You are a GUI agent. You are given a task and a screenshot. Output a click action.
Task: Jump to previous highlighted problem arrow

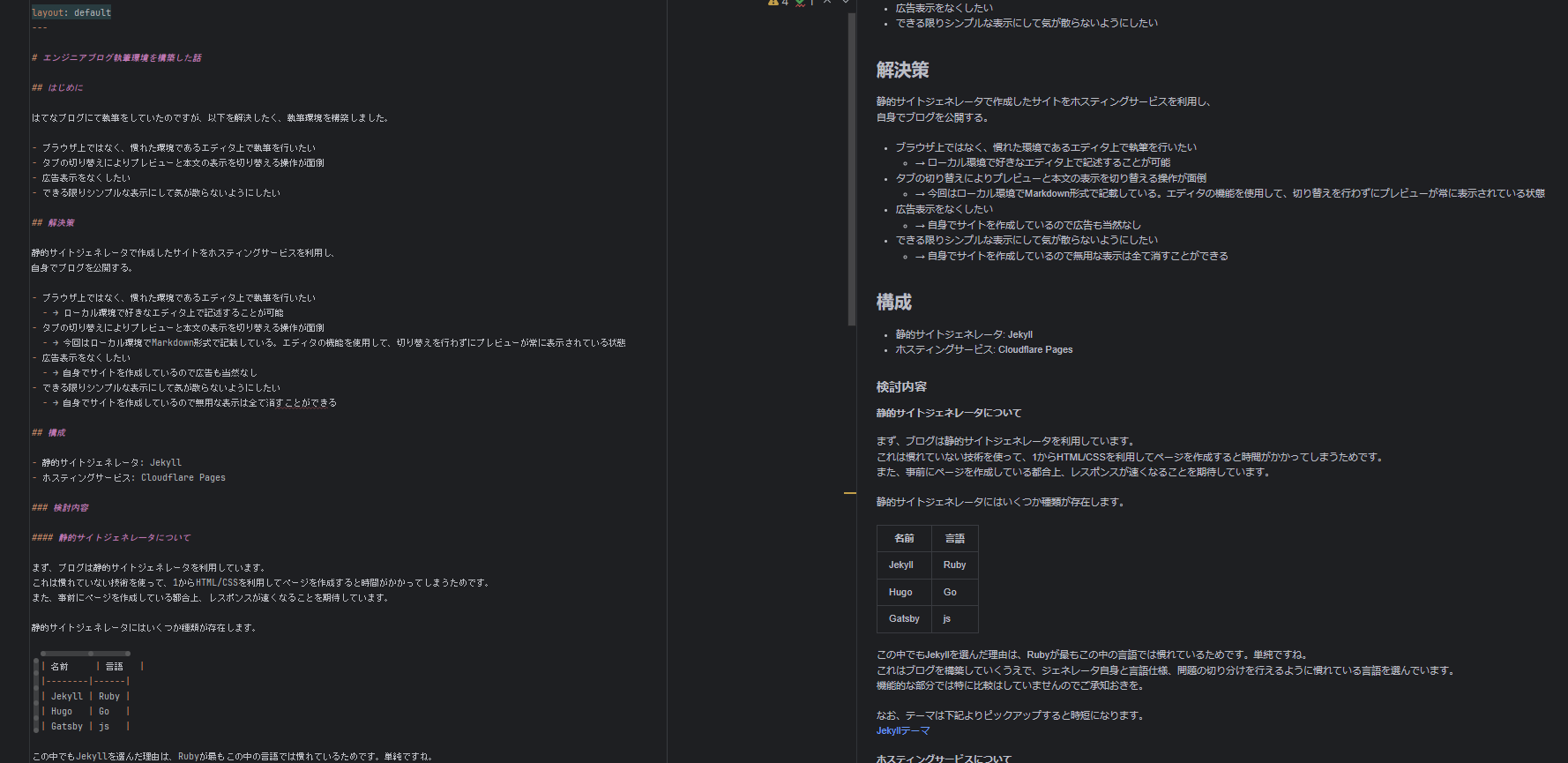click(x=827, y=3)
